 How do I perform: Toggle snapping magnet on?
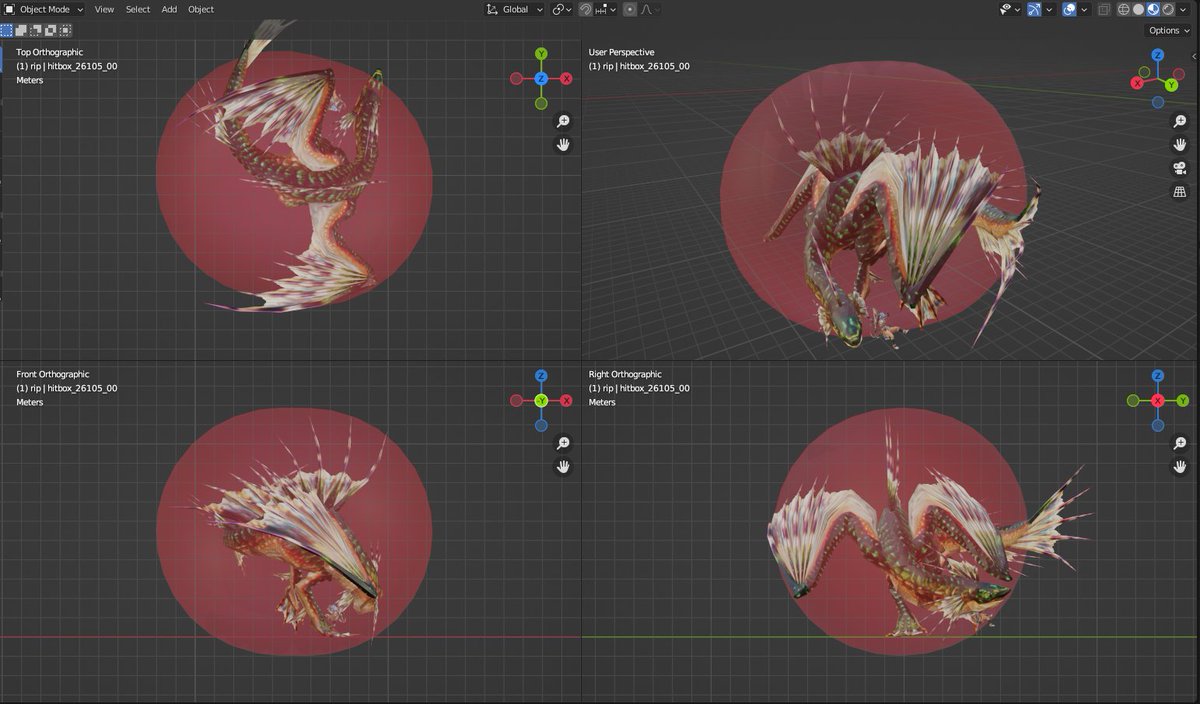click(586, 9)
